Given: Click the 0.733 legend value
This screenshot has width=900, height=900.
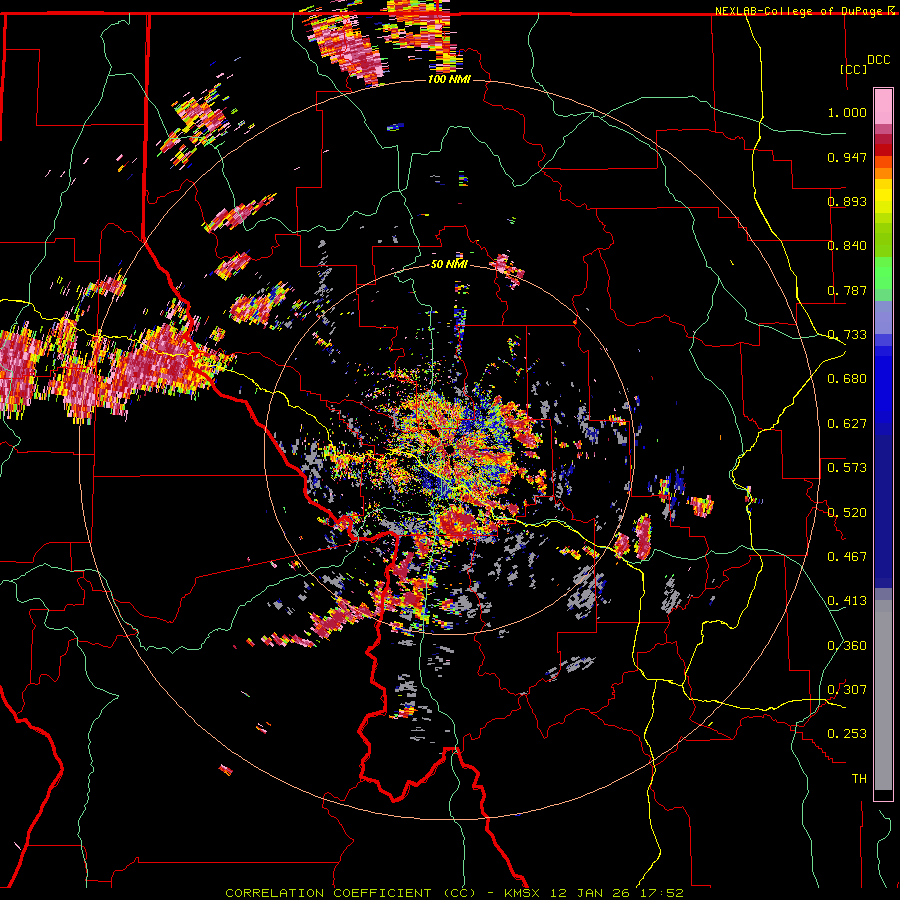Looking at the screenshot, I should (847, 335).
